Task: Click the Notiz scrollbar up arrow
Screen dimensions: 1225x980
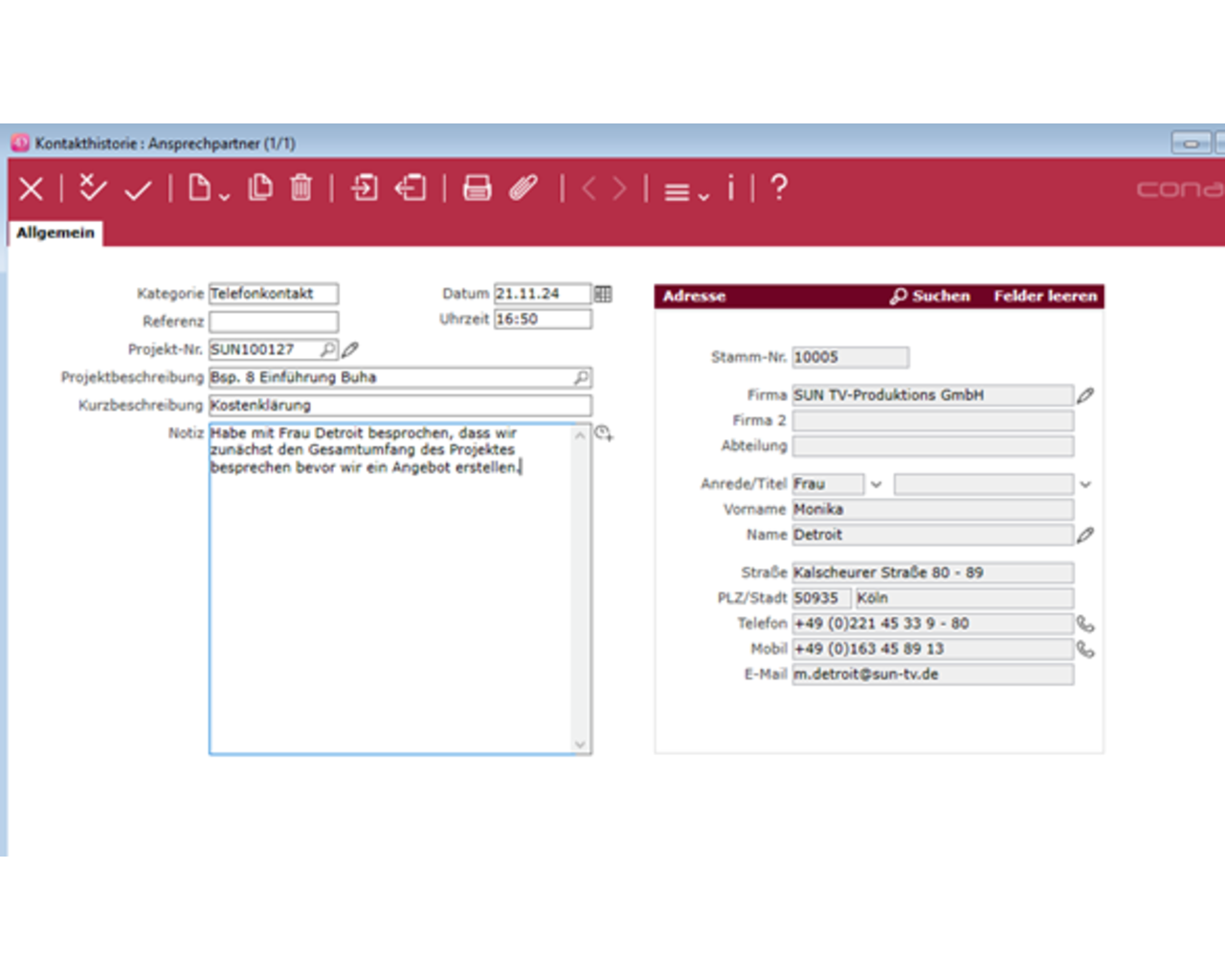Action: (580, 434)
